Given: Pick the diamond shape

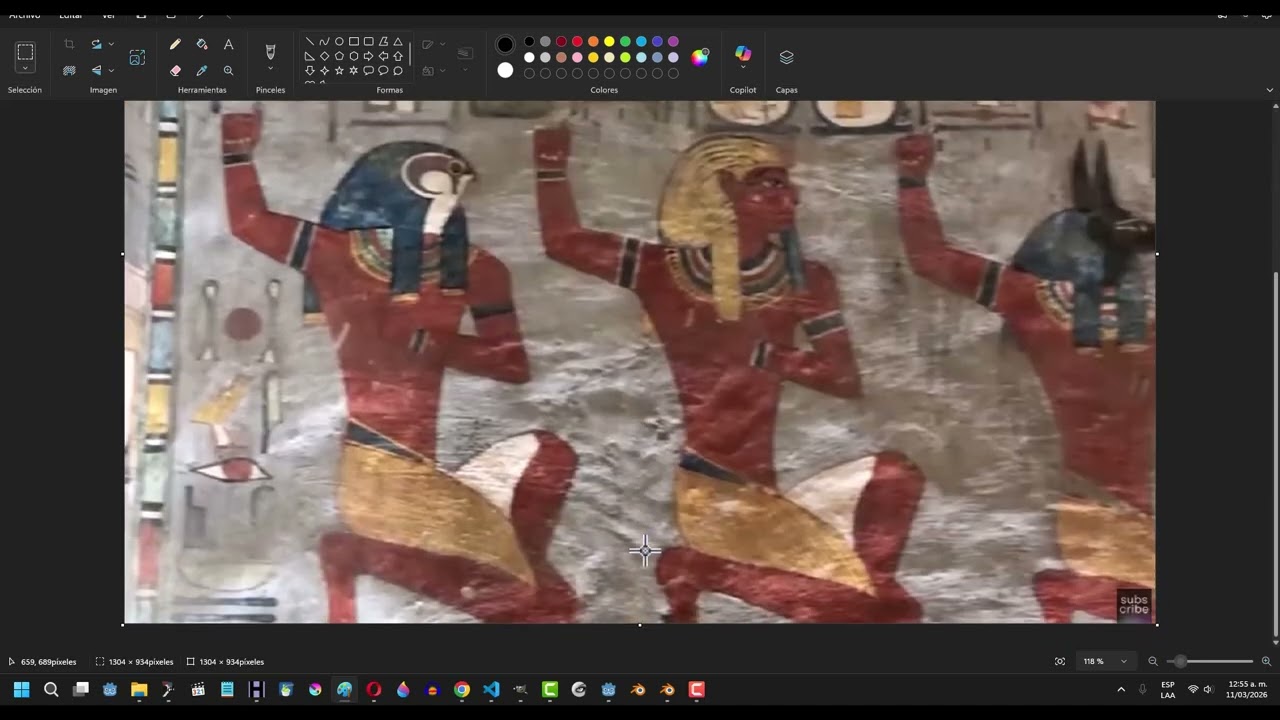Looking at the screenshot, I should [324, 56].
